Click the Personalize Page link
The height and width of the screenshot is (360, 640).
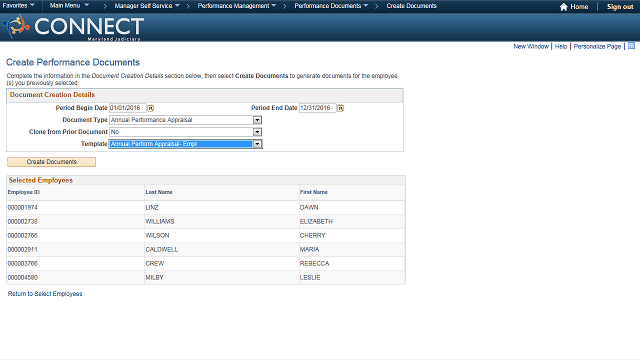pyautogui.click(x=597, y=47)
